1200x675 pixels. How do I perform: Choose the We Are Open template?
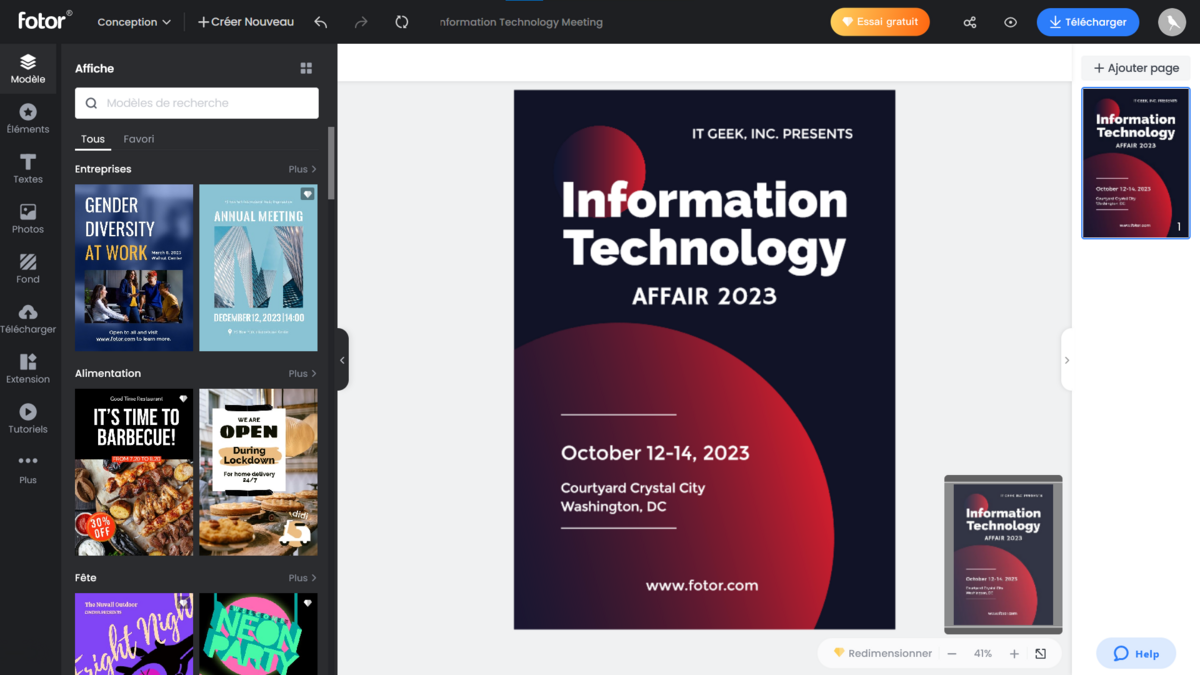(x=258, y=472)
